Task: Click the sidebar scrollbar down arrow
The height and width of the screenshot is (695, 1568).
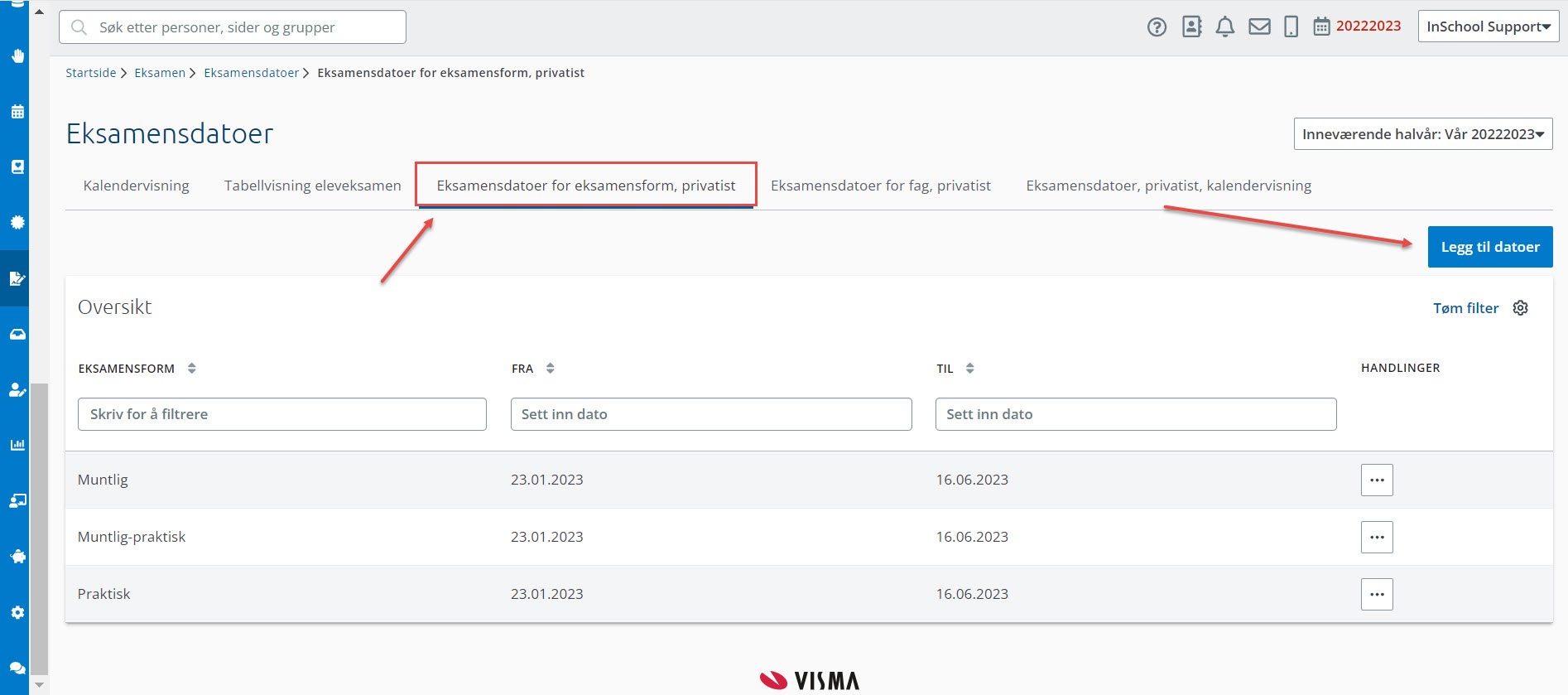Action: pos(39,685)
